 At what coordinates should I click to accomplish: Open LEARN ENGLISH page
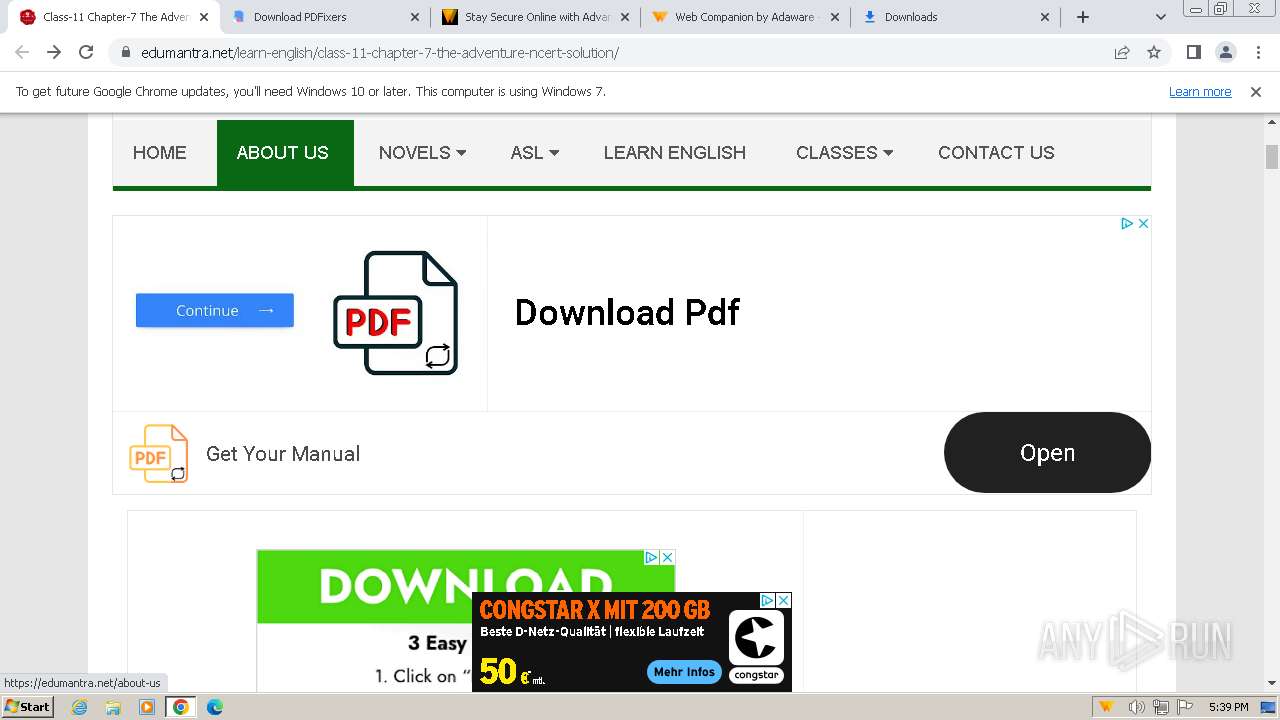pyautogui.click(x=675, y=153)
